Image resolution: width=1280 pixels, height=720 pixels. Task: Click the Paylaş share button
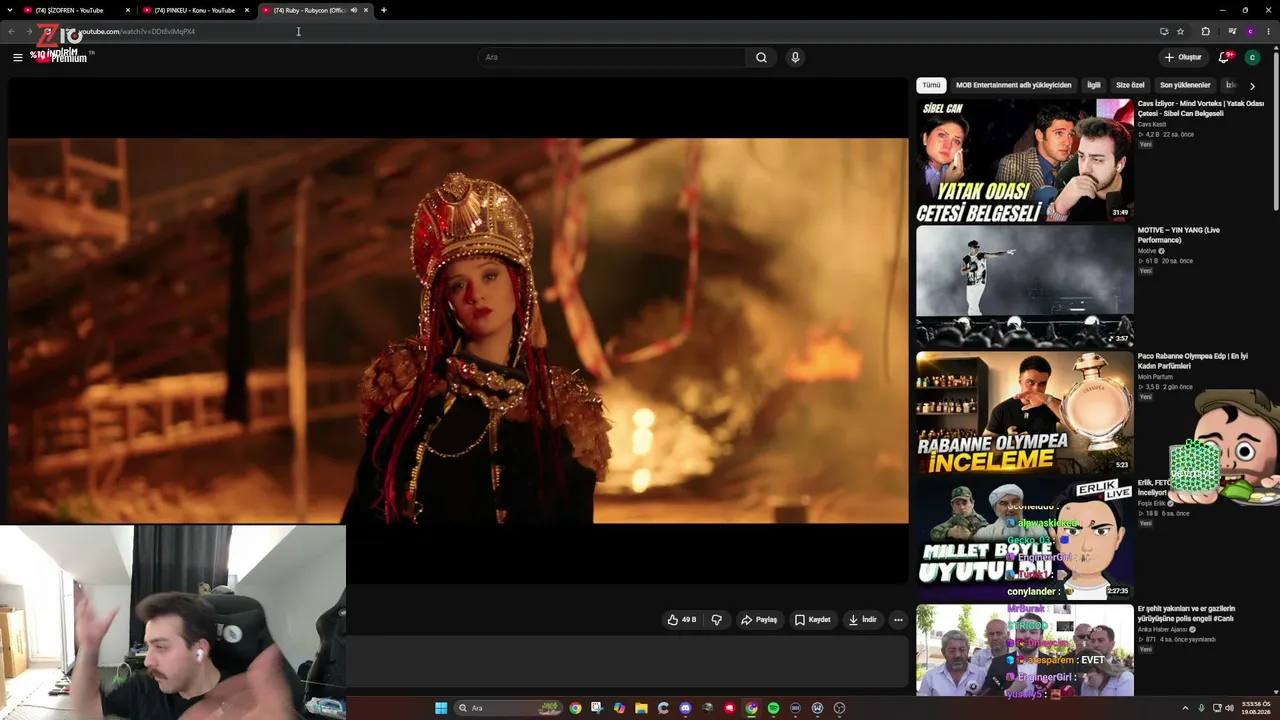pyautogui.click(x=759, y=620)
